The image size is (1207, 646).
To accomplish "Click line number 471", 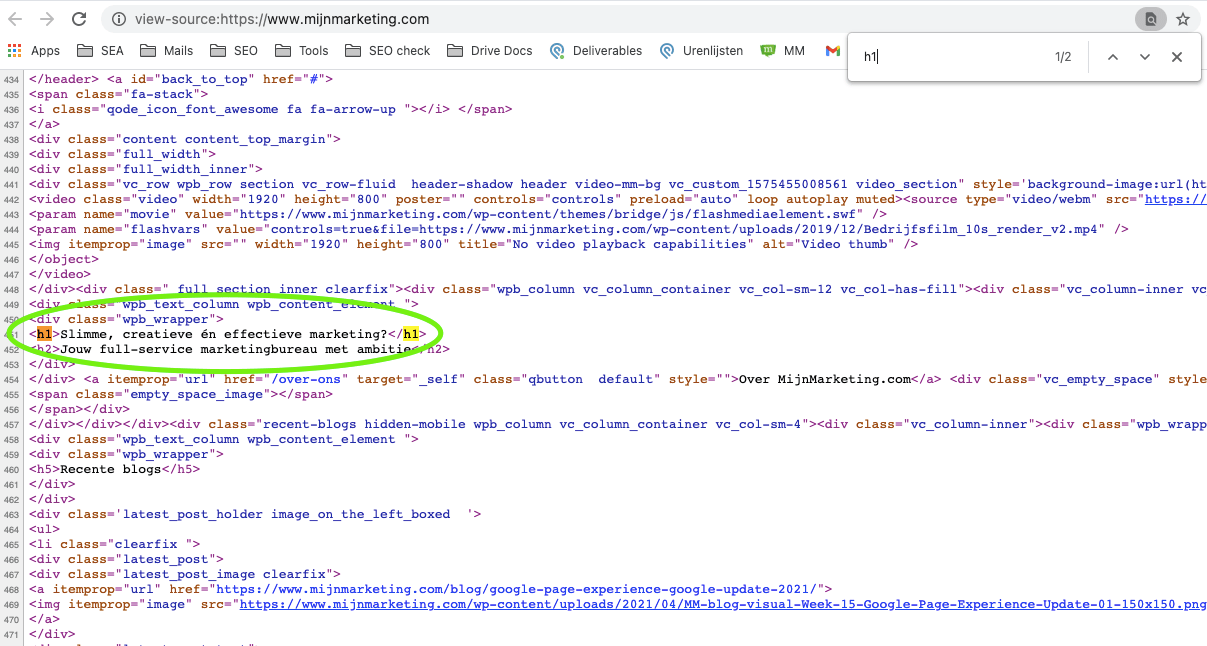I will (11, 634).
